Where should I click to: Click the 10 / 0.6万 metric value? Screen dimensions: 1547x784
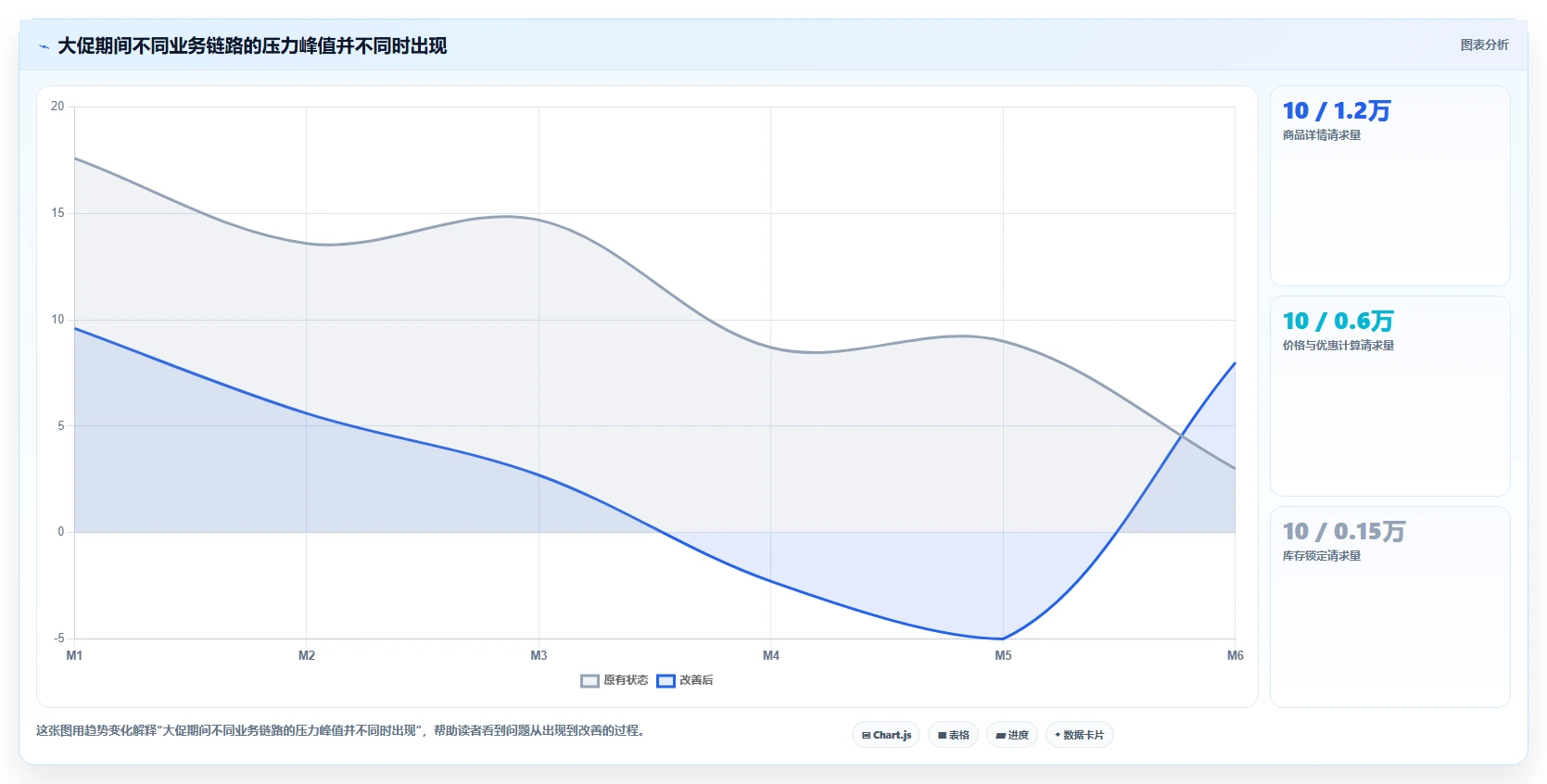[1338, 322]
